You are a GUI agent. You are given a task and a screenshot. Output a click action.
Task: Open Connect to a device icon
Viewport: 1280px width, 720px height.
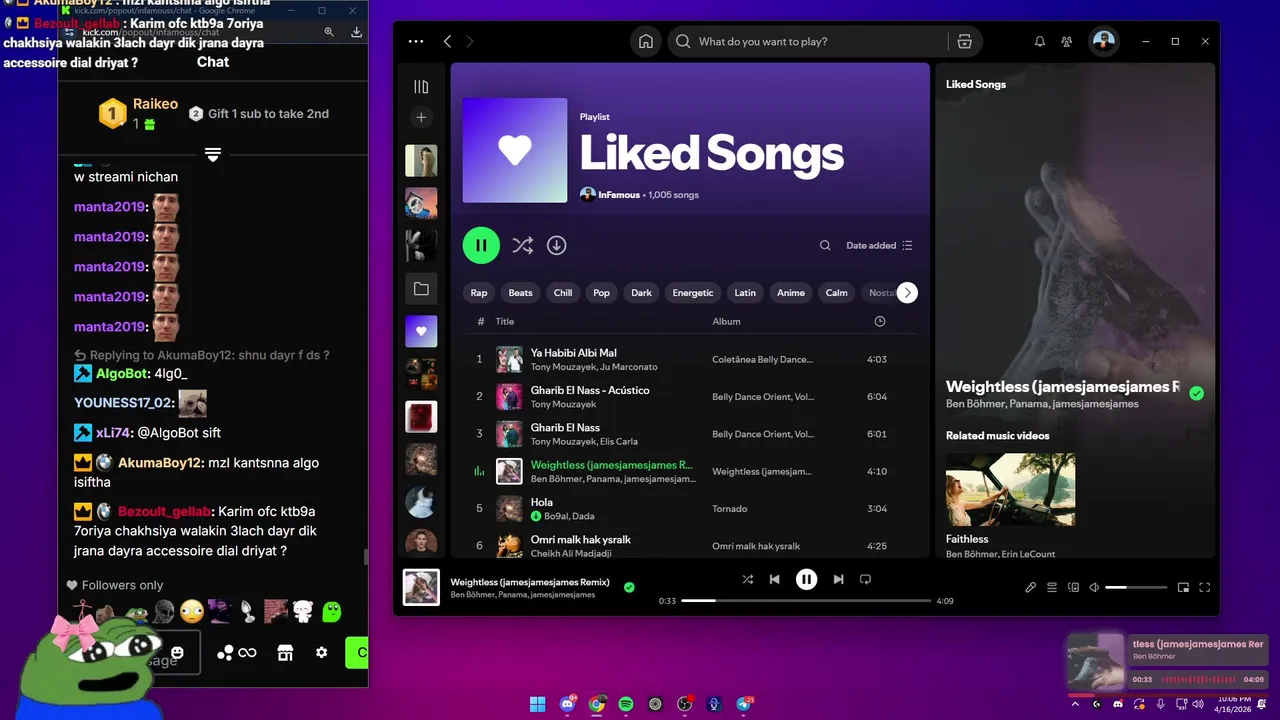1074,588
